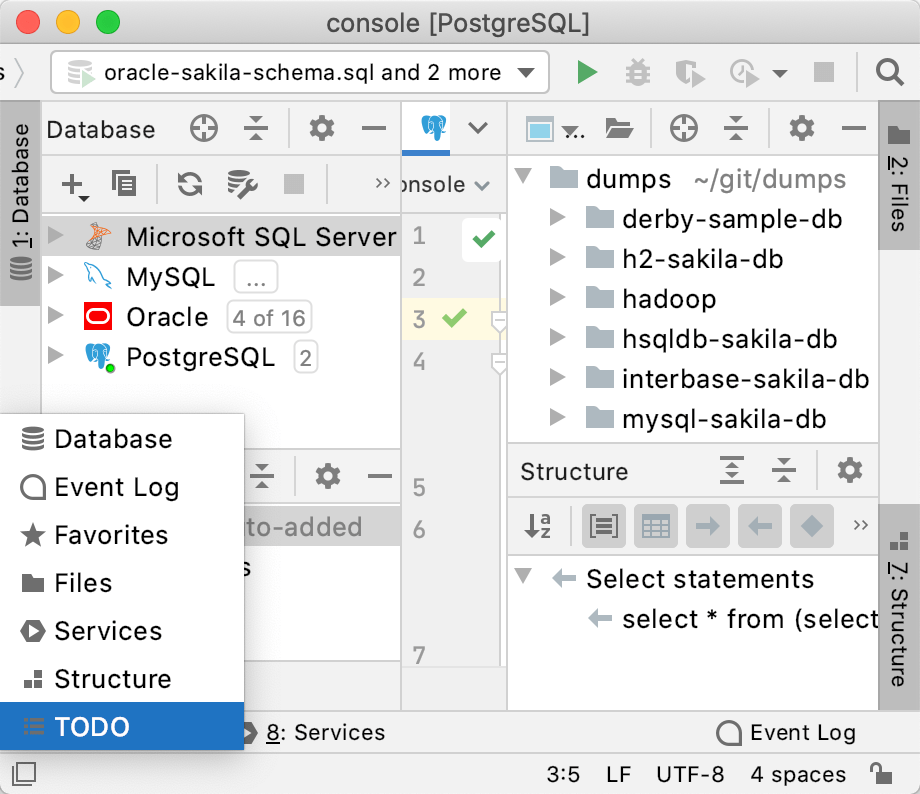This screenshot has width=920, height=794.
Task: Click the Z: Structure side tab
Action: point(899,607)
